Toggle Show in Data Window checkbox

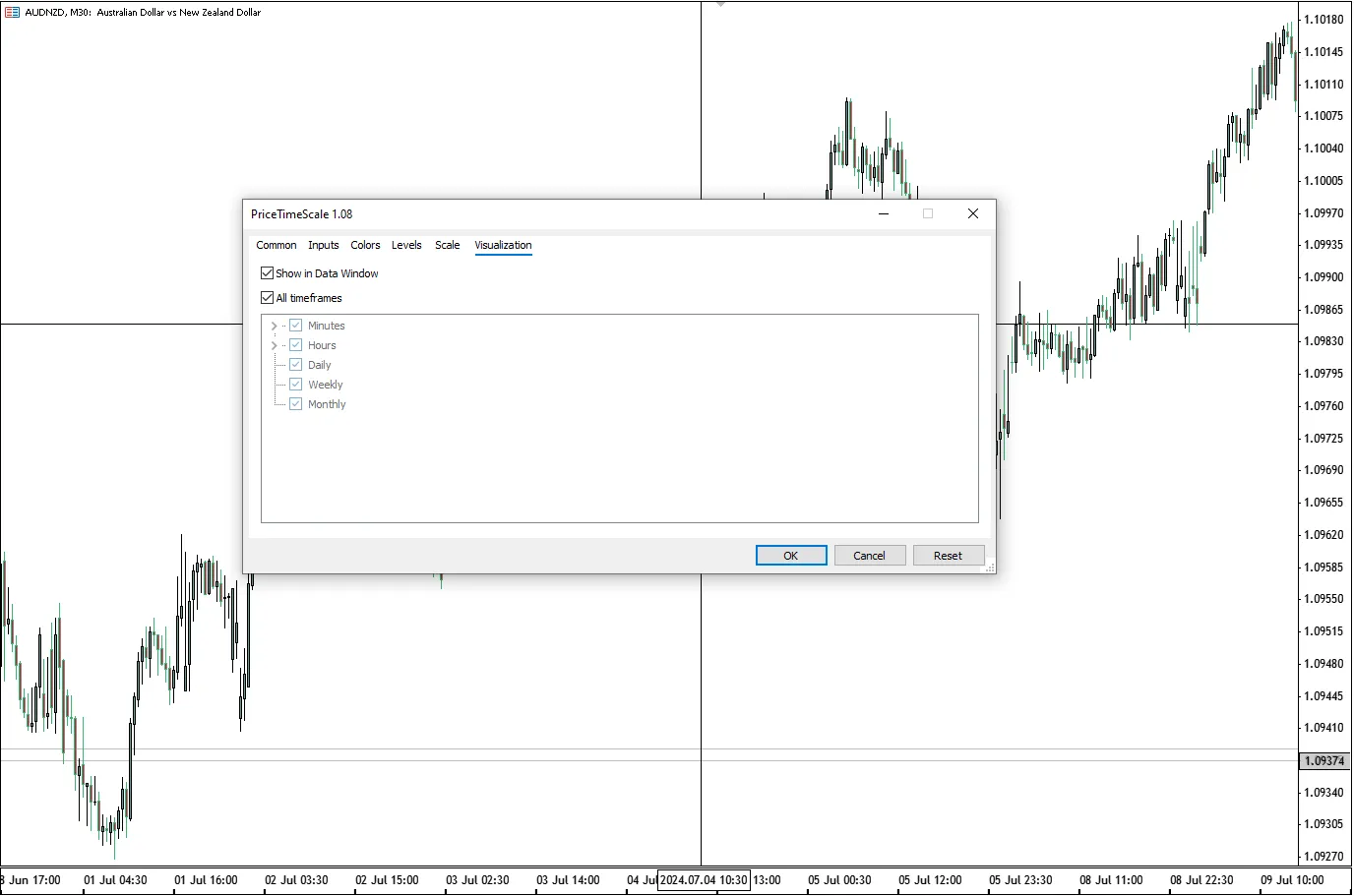pos(267,273)
